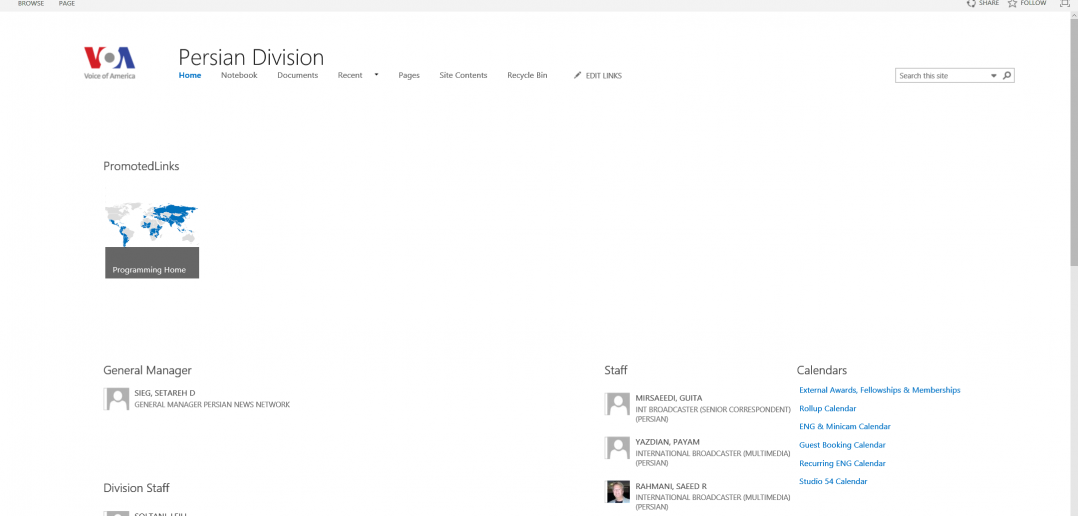Image resolution: width=1078 pixels, height=516 pixels.
Task: Click the PromotedLinks web part heading
Action: click(x=141, y=166)
